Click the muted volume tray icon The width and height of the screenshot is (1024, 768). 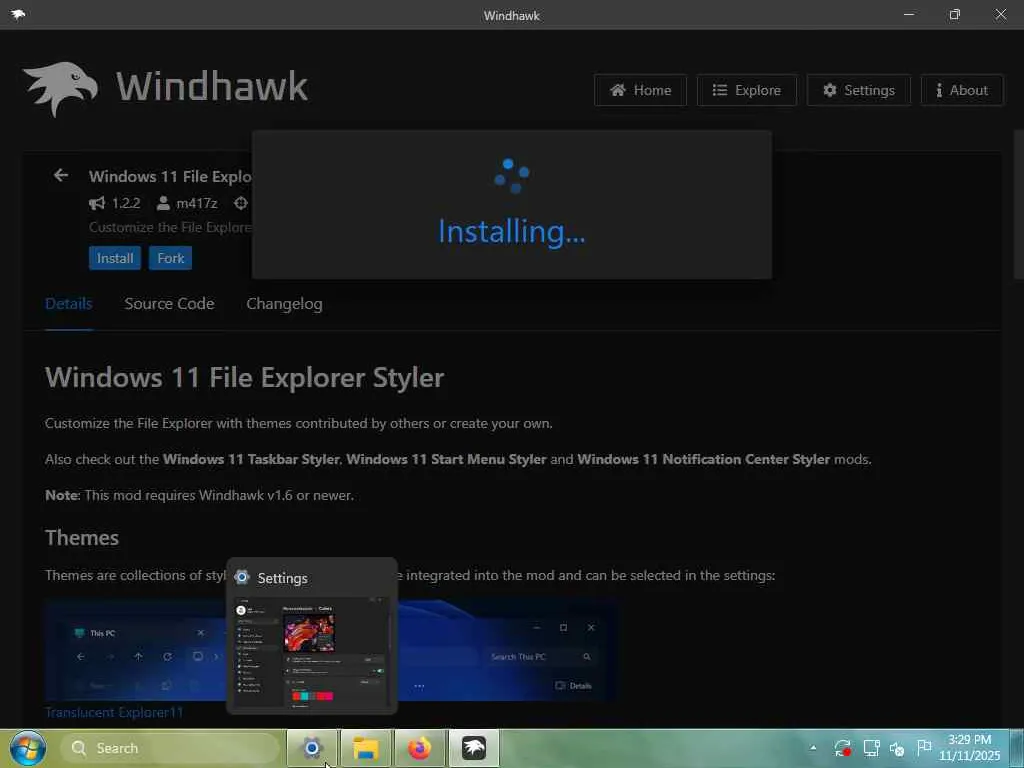click(x=897, y=748)
